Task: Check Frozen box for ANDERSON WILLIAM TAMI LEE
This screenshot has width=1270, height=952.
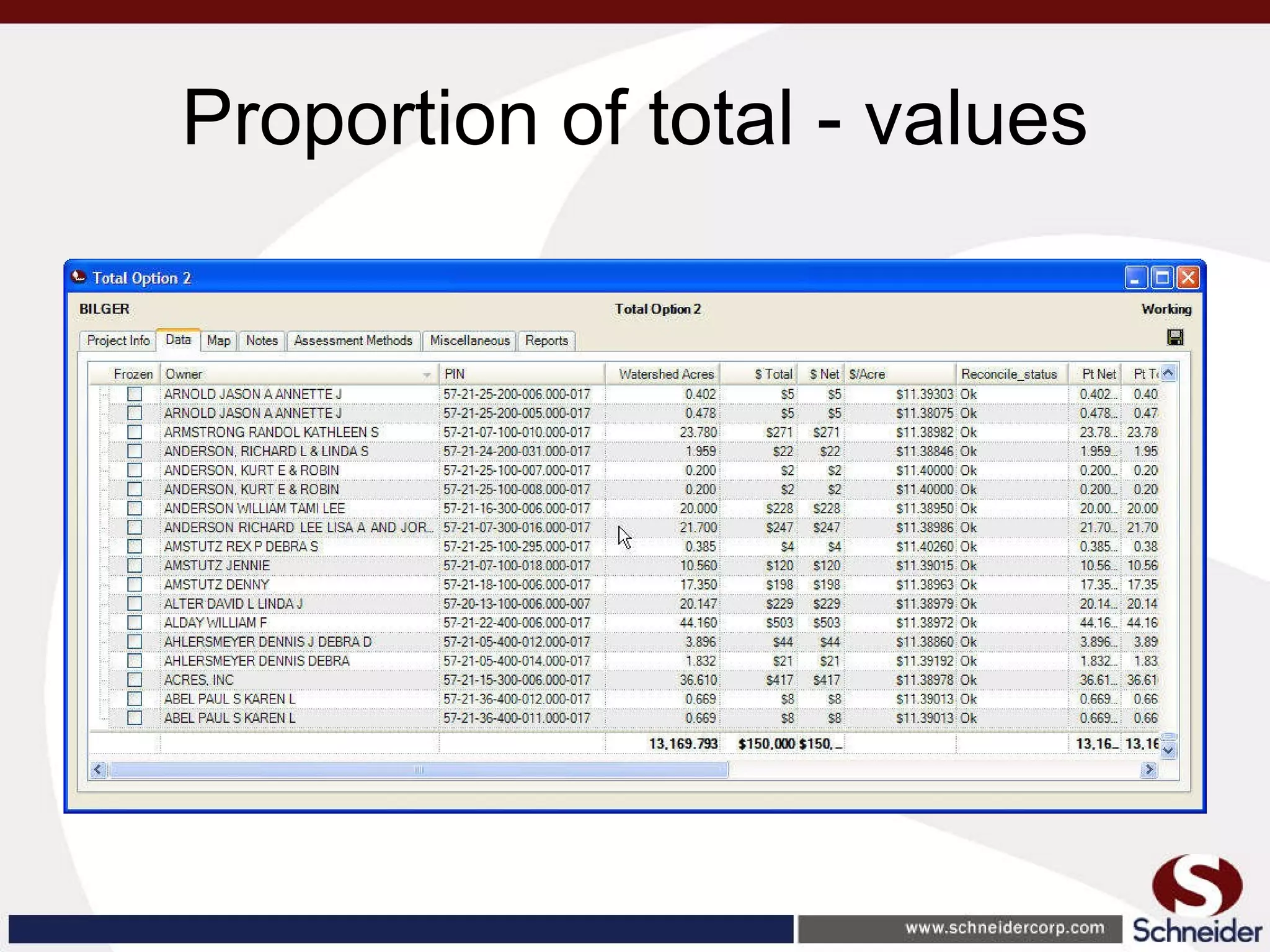Action: pyautogui.click(x=135, y=508)
